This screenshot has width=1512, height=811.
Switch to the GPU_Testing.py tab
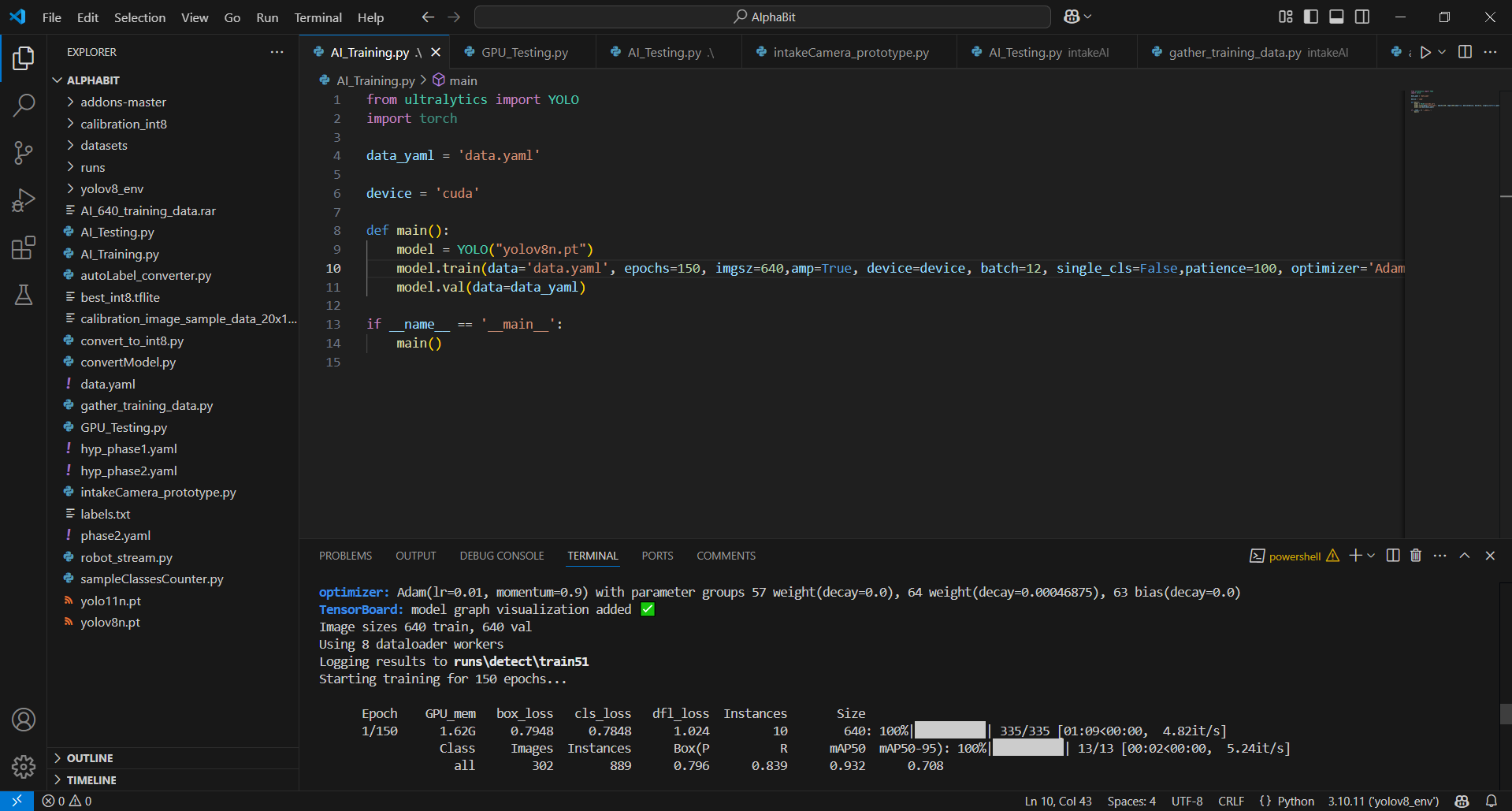pos(524,53)
